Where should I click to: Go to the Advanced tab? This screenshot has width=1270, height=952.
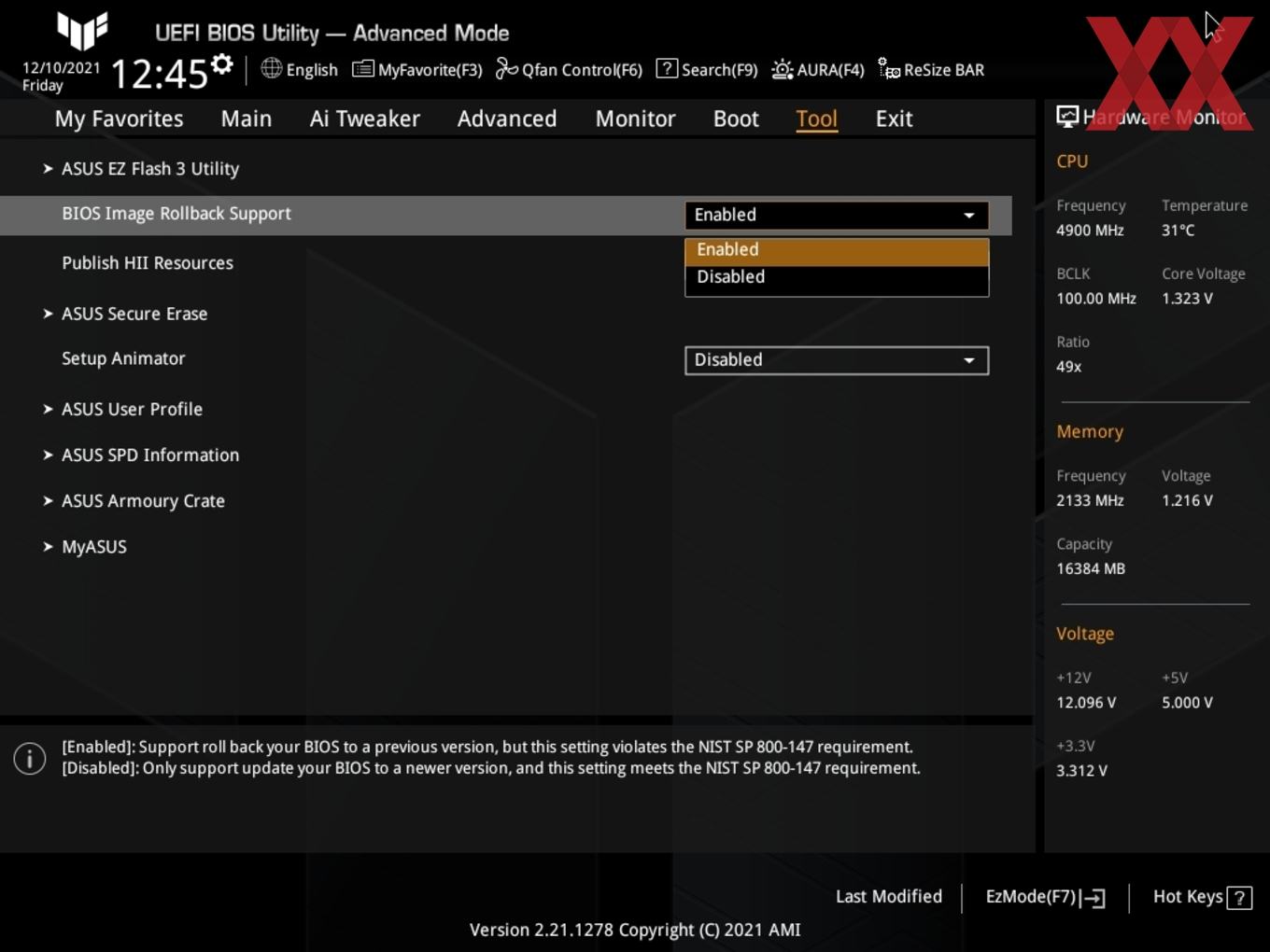click(x=507, y=119)
